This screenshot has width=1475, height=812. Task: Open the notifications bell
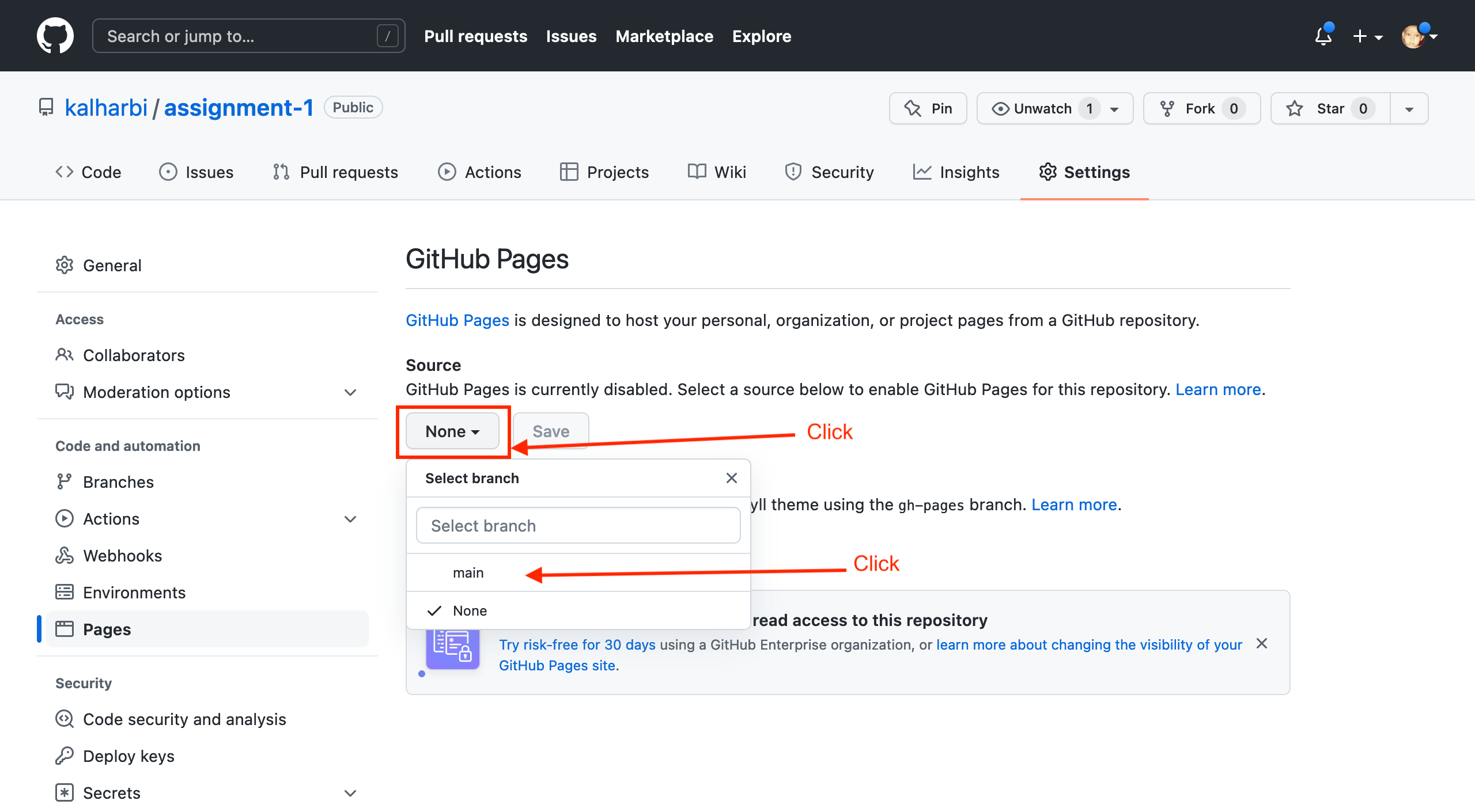tap(1323, 36)
